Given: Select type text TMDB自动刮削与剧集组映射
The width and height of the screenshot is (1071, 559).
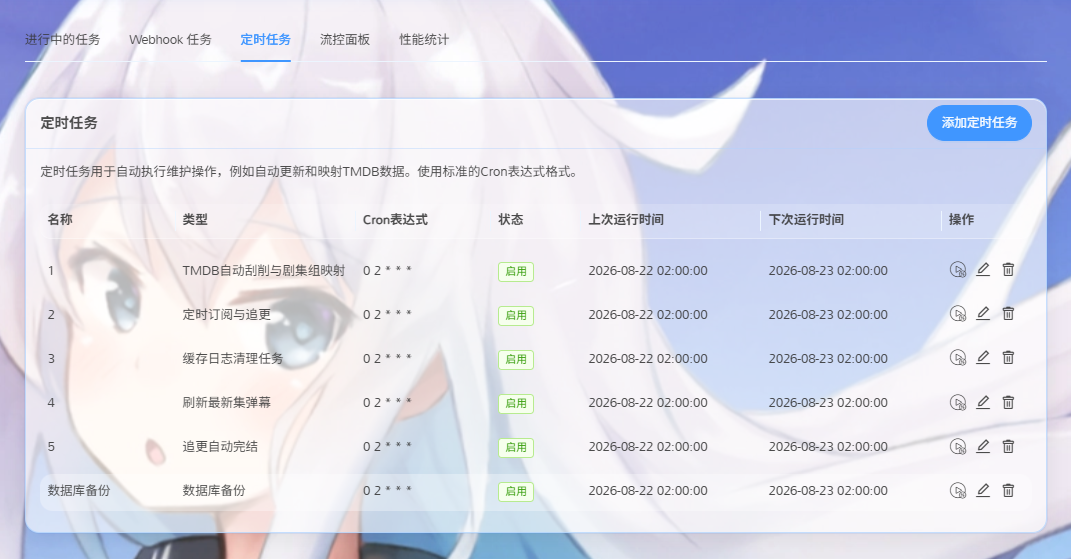Looking at the screenshot, I should coord(264,271).
